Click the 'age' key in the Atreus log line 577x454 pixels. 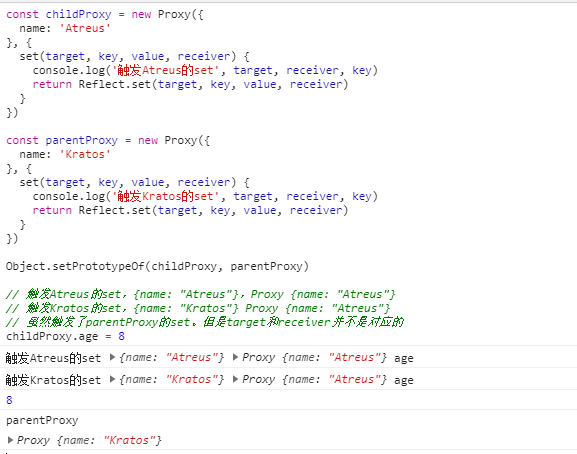404,359
